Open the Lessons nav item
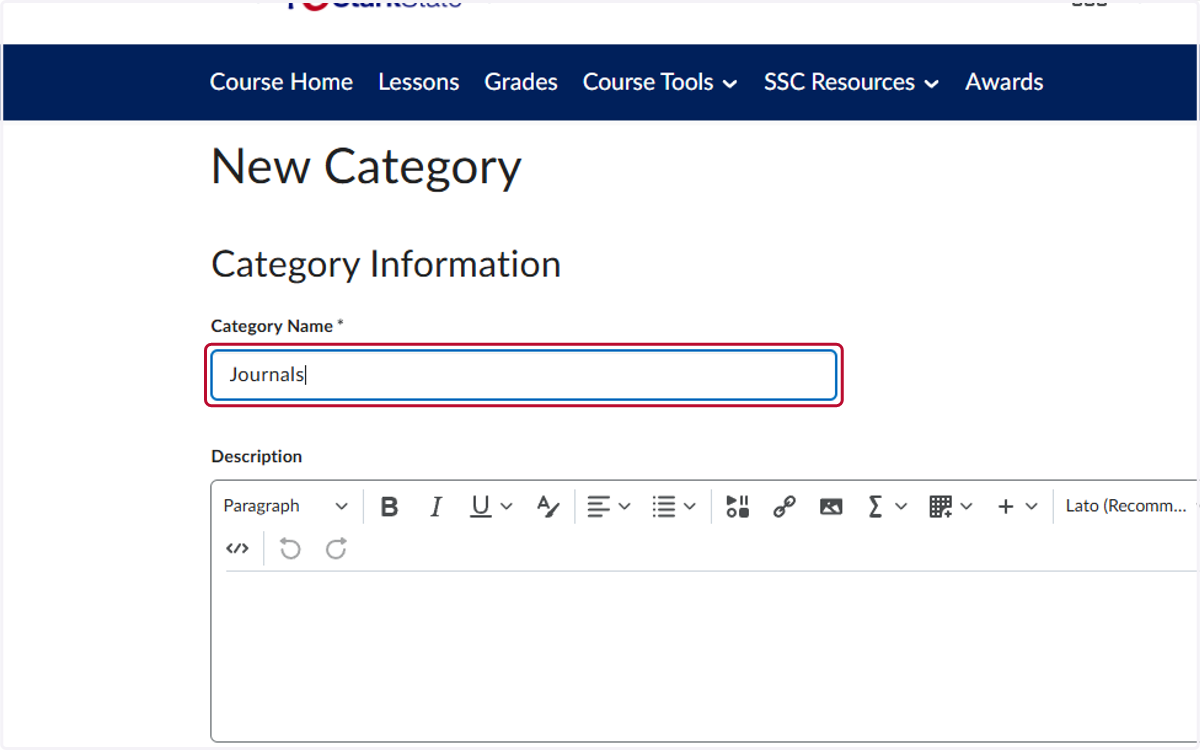The height and width of the screenshot is (750, 1200). (419, 82)
